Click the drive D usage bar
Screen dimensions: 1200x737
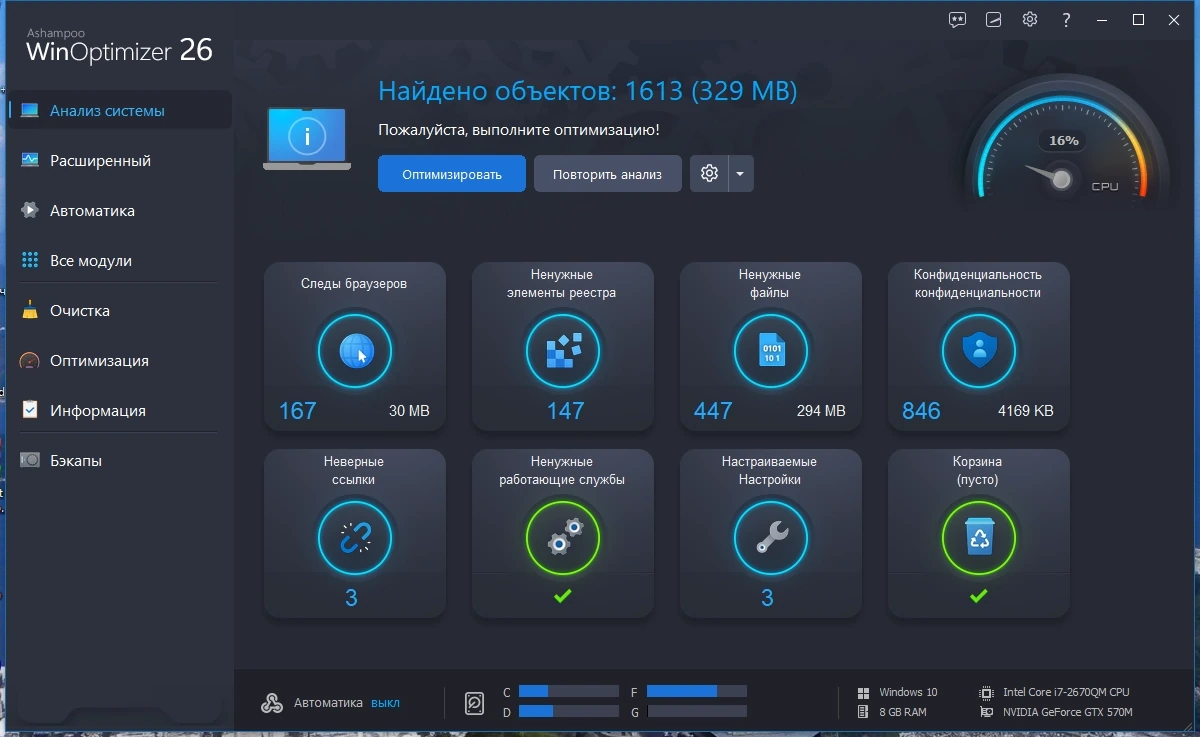click(x=569, y=711)
